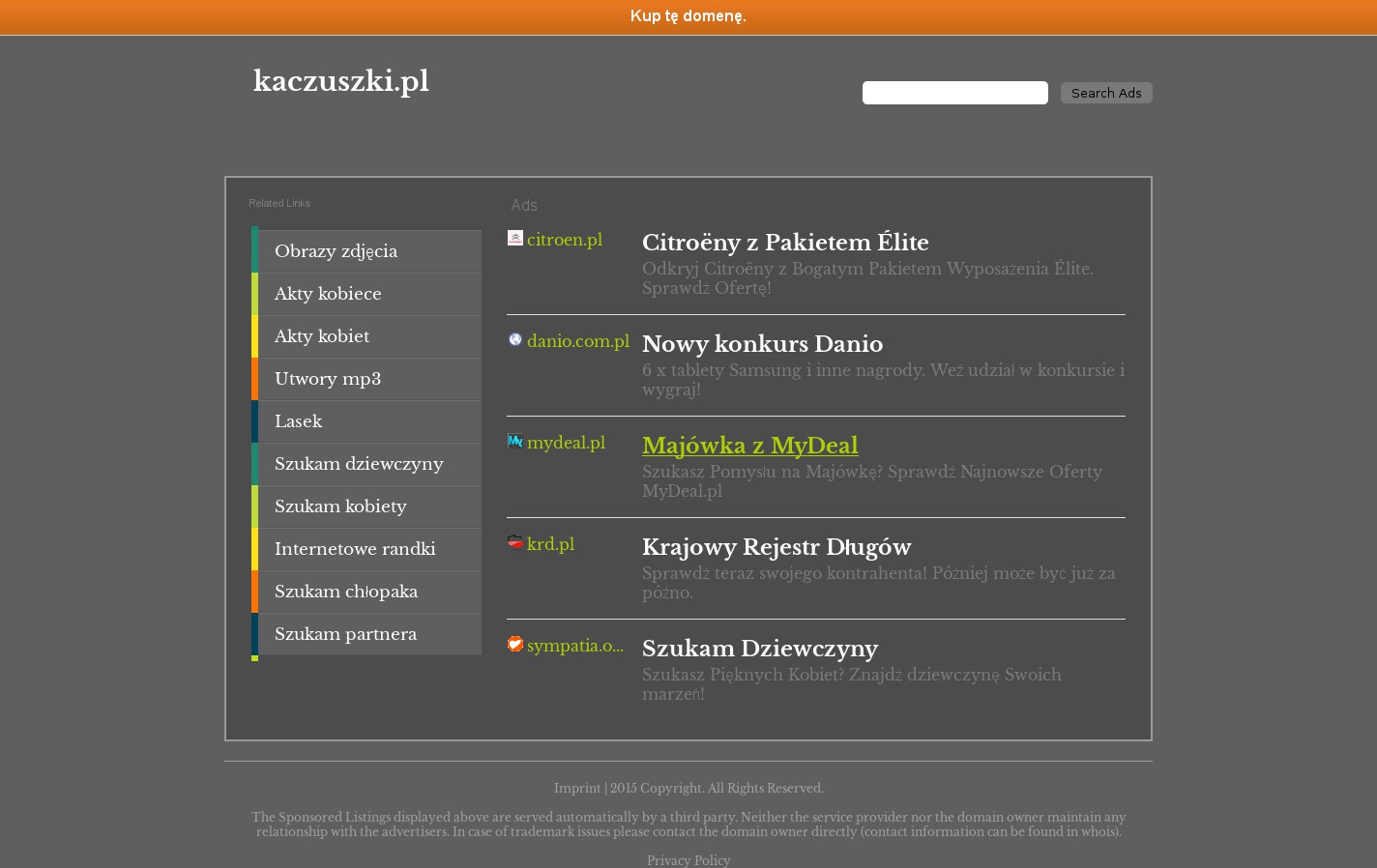The image size is (1377, 868).
Task: Open the 'Nowy konkurs Danio' ad
Action: coord(762,344)
